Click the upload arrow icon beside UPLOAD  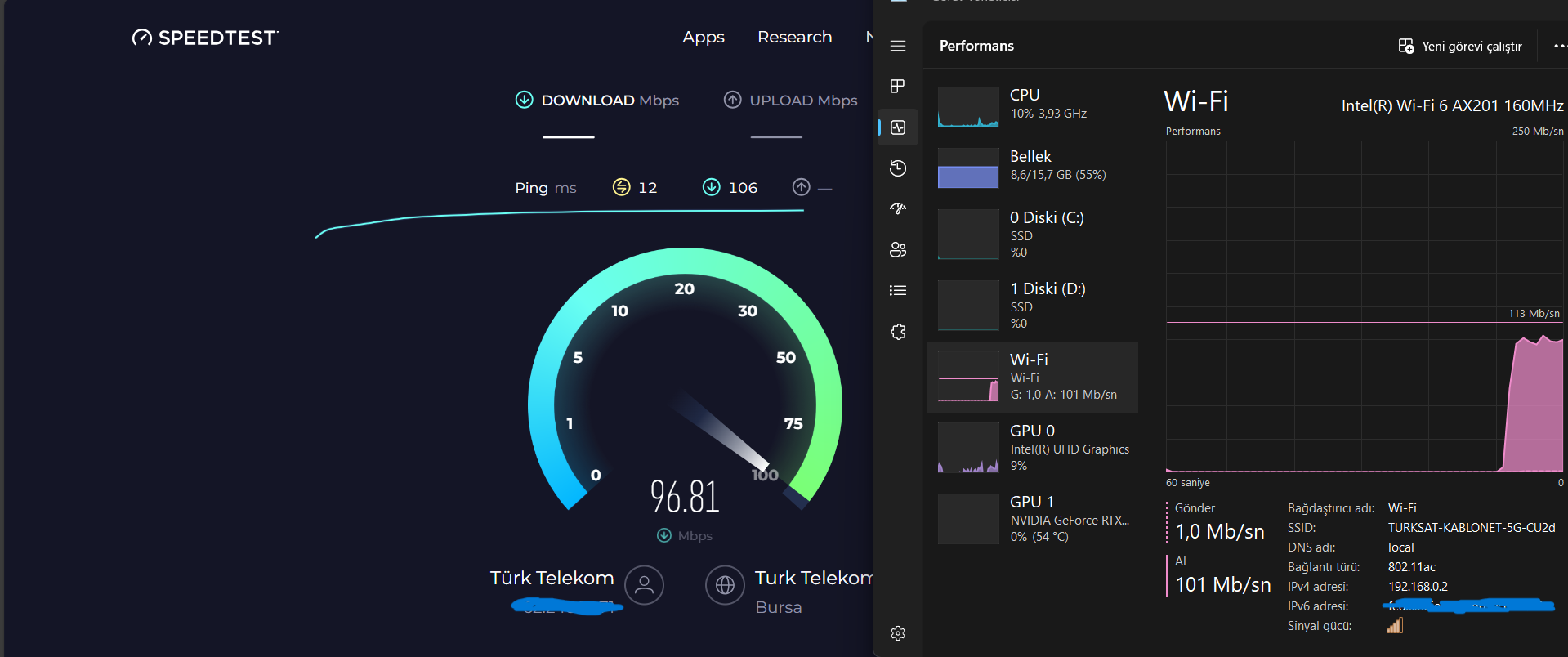pos(733,100)
